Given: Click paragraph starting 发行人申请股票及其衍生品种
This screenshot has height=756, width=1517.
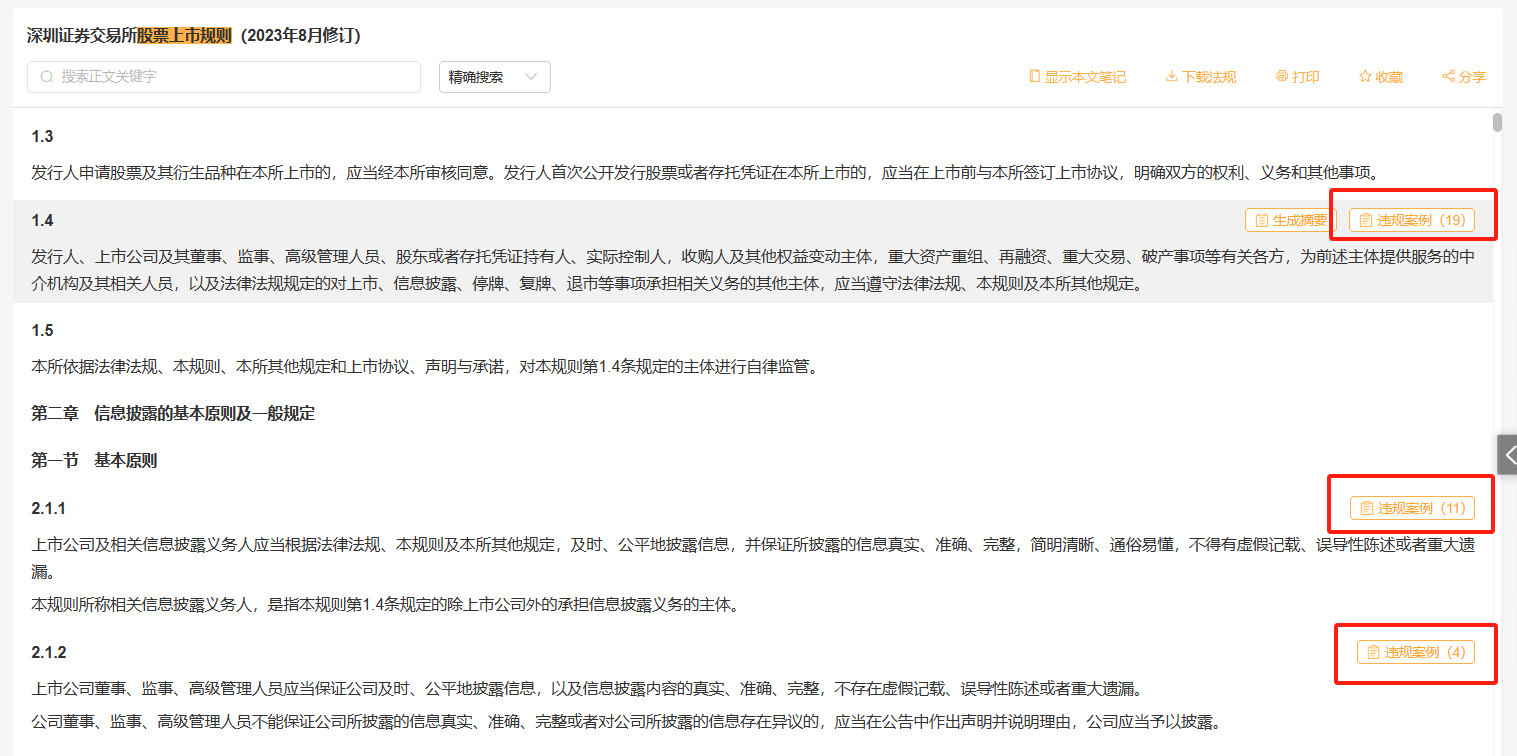Looking at the screenshot, I should point(705,172).
